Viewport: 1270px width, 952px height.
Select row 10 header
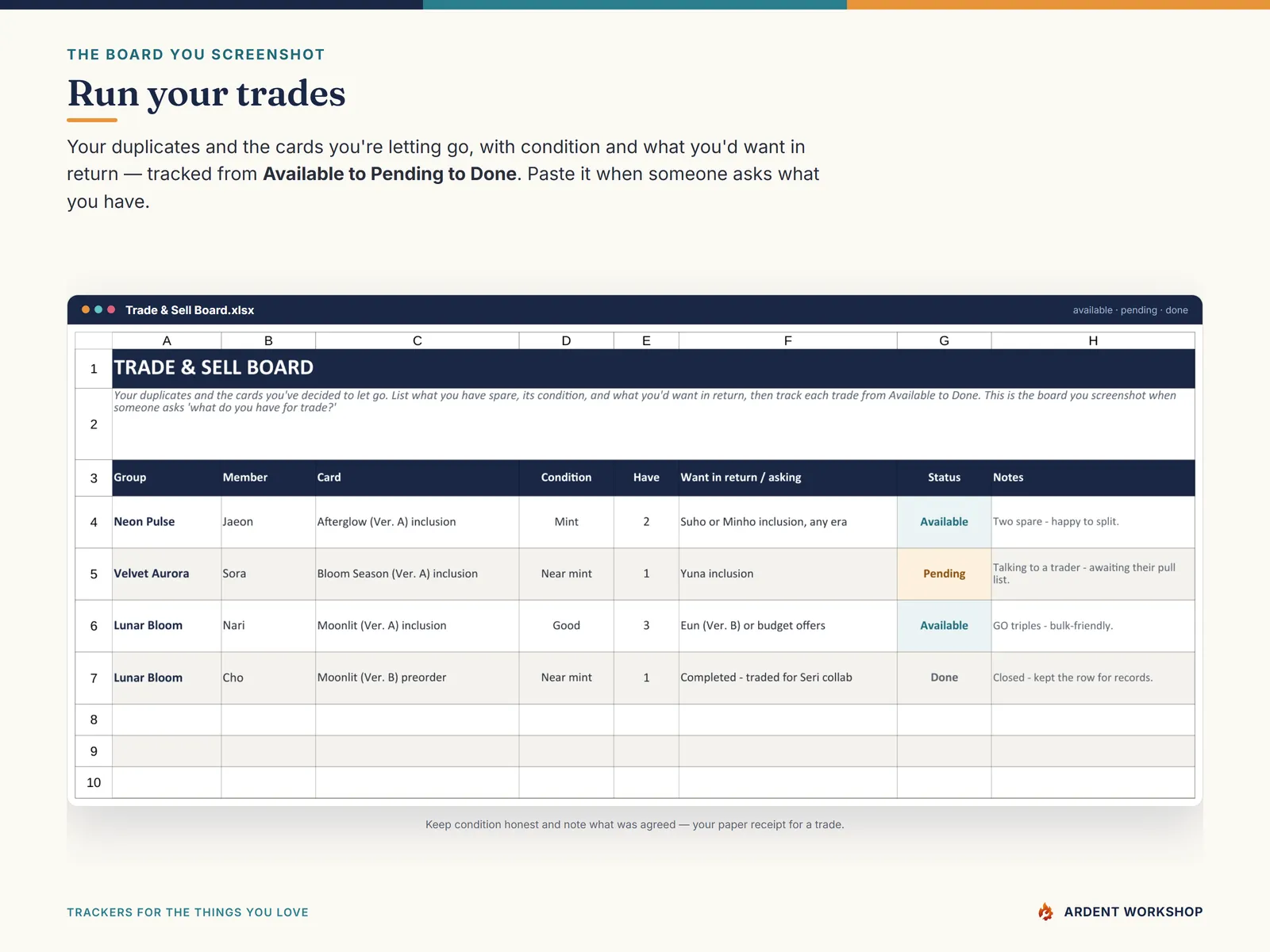(94, 782)
